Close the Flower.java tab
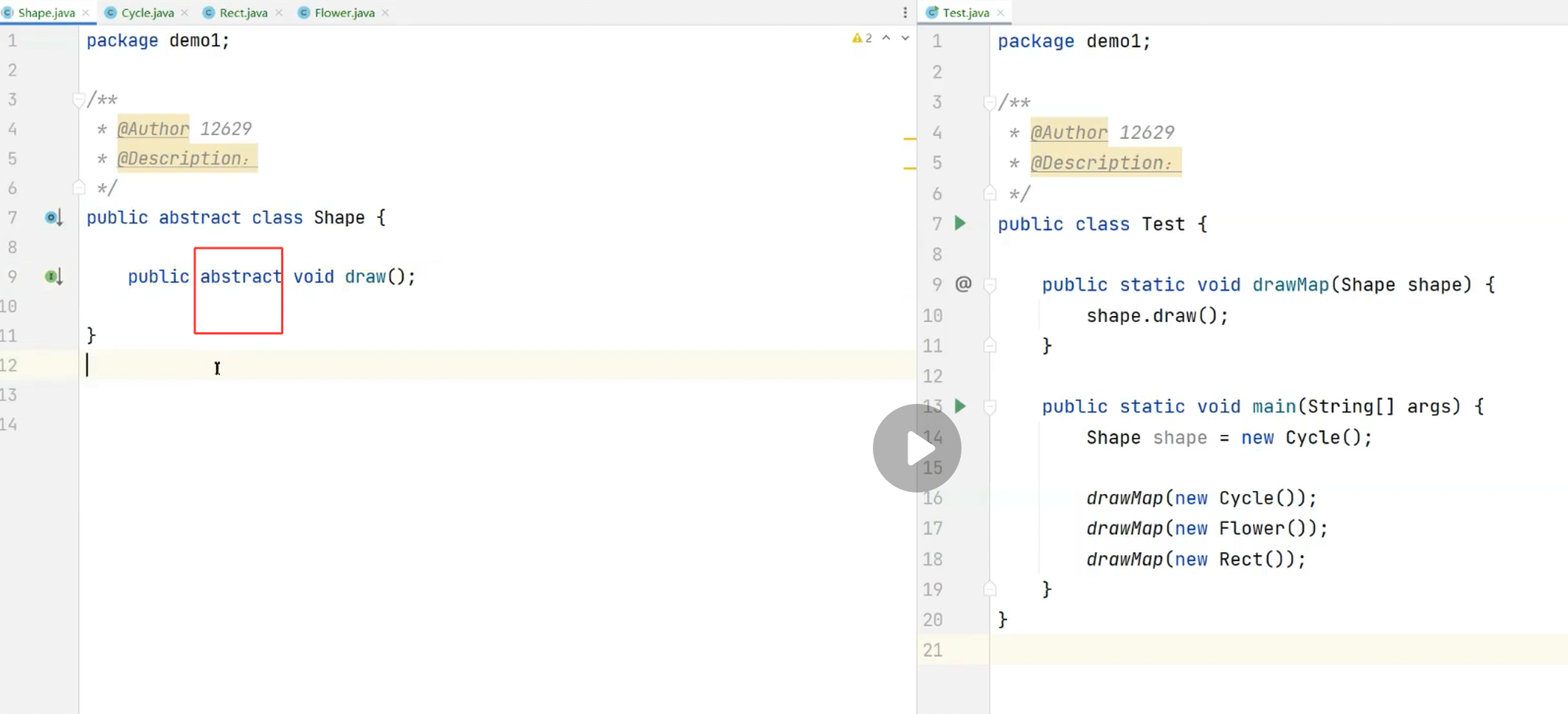Image resolution: width=1568 pixels, height=714 pixels. 385,13
